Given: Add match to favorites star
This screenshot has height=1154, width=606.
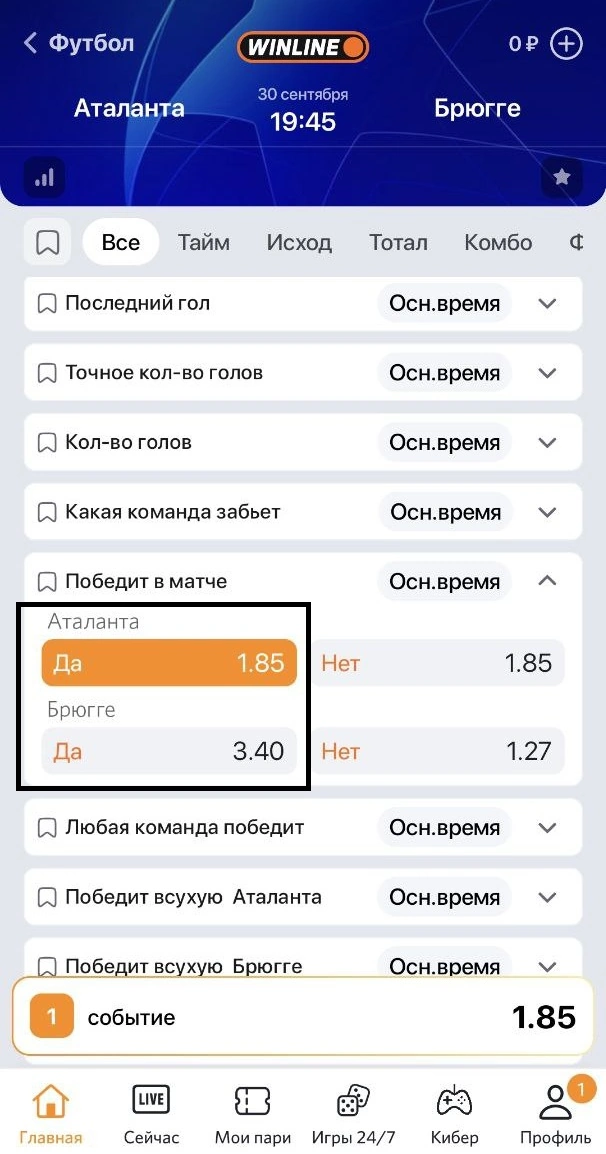Looking at the screenshot, I should click(x=562, y=178).
